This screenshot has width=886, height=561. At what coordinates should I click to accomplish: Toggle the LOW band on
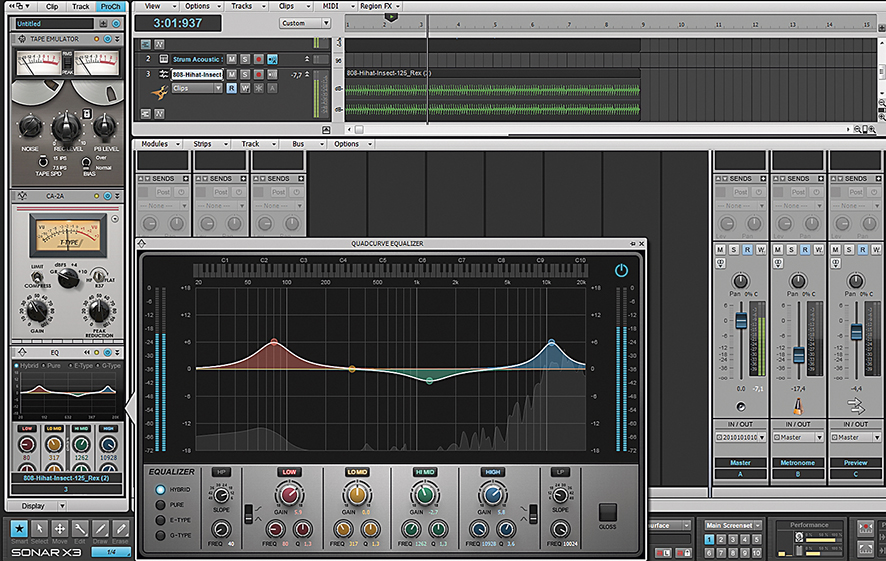point(289,472)
